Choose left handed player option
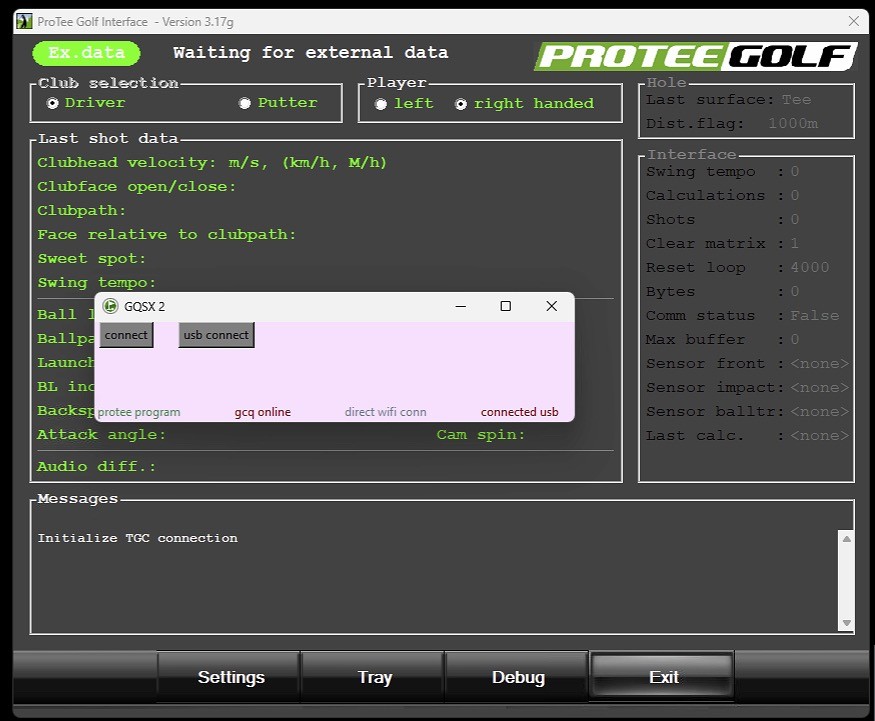Image resolution: width=875 pixels, height=721 pixels. (x=381, y=104)
